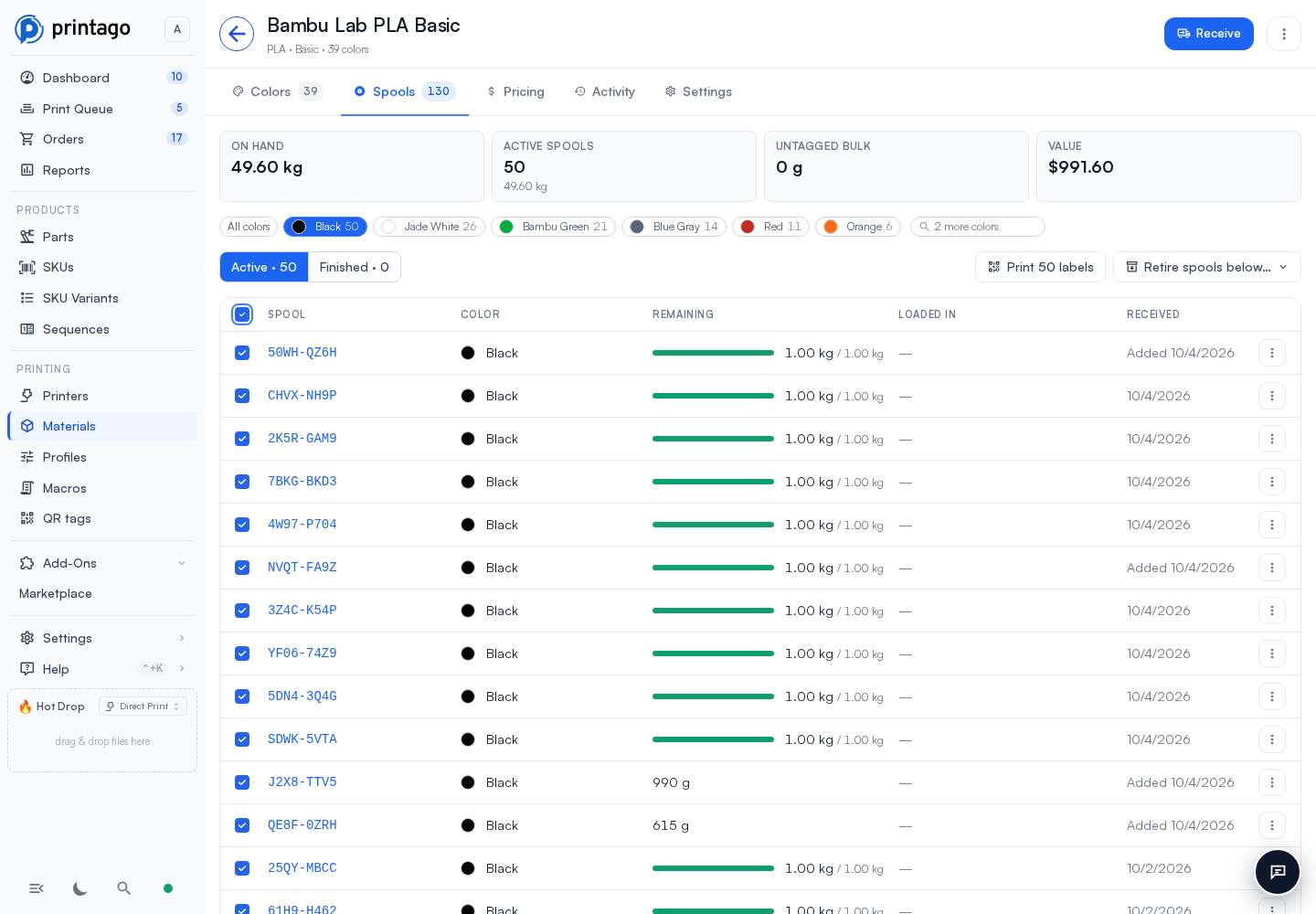Open QR tags in sidebar
The image size is (1316, 914).
(102, 518)
